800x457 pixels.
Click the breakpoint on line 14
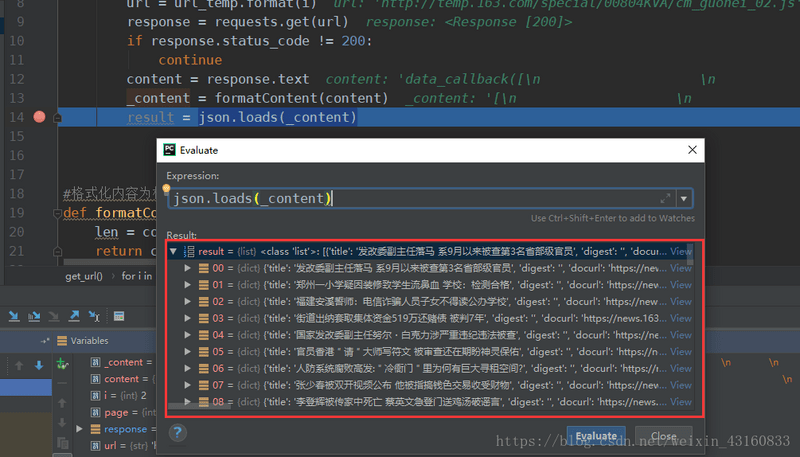pyautogui.click(x=39, y=117)
